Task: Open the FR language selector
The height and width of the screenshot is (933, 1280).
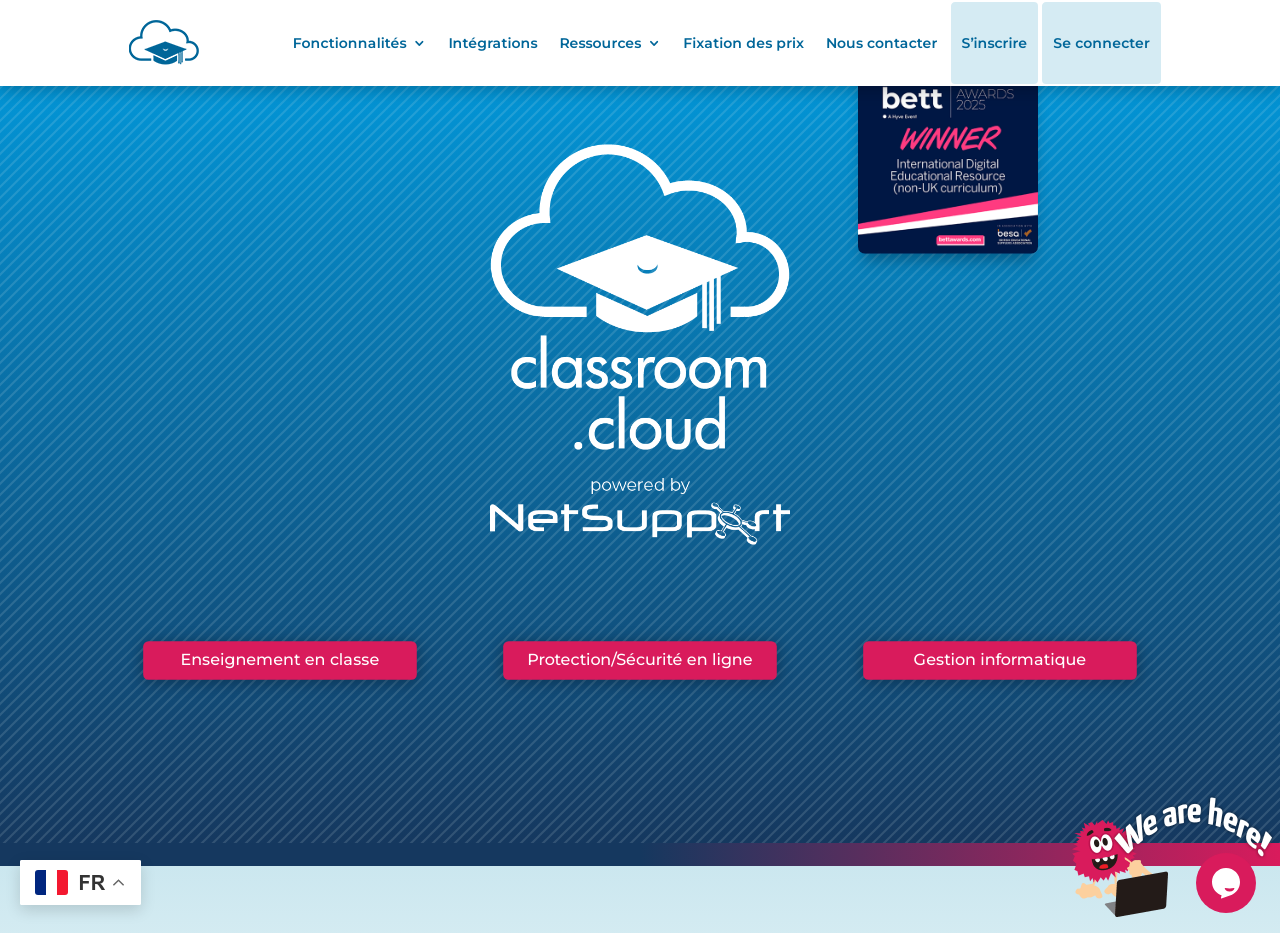Action: coord(80,883)
